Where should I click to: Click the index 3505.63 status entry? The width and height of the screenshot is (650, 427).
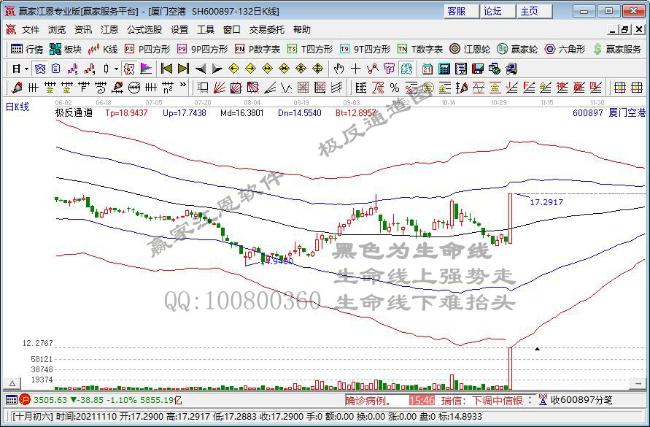pyautogui.click(x=108, y=400)
